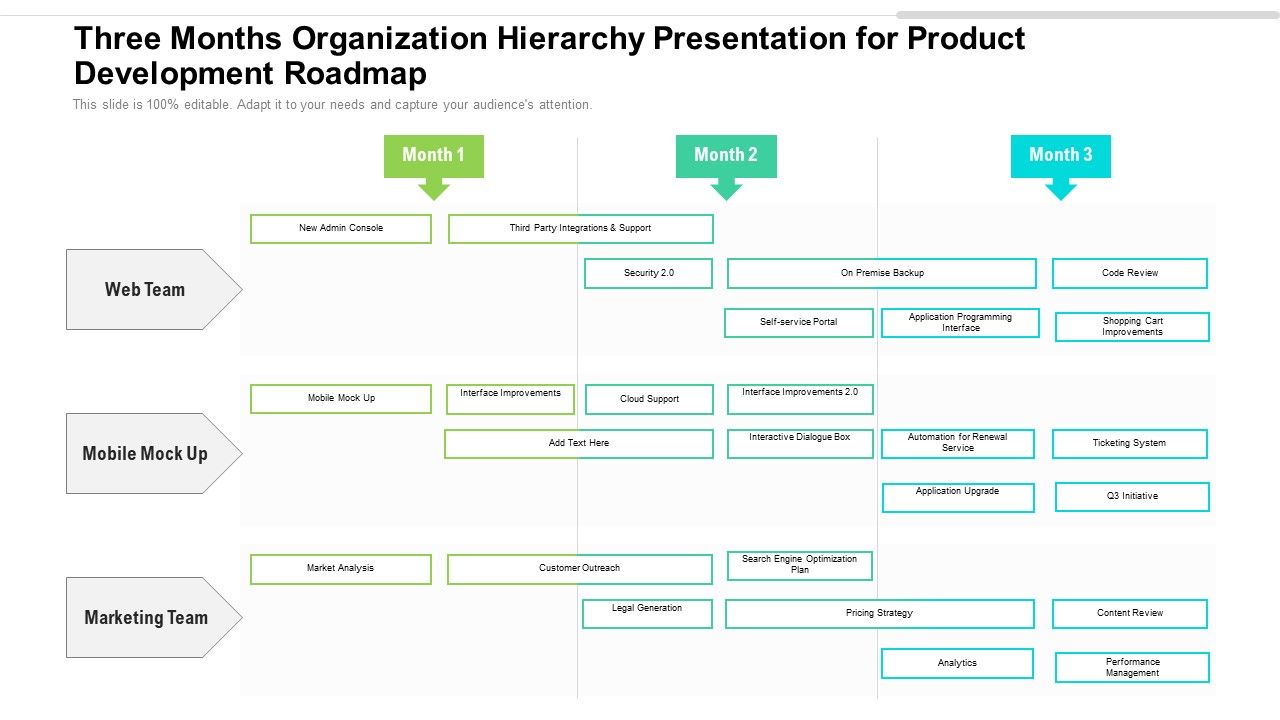This screenshot has height=720, width=1280.
Task: Click the Marketing Team row label
Action: (154, 617)
